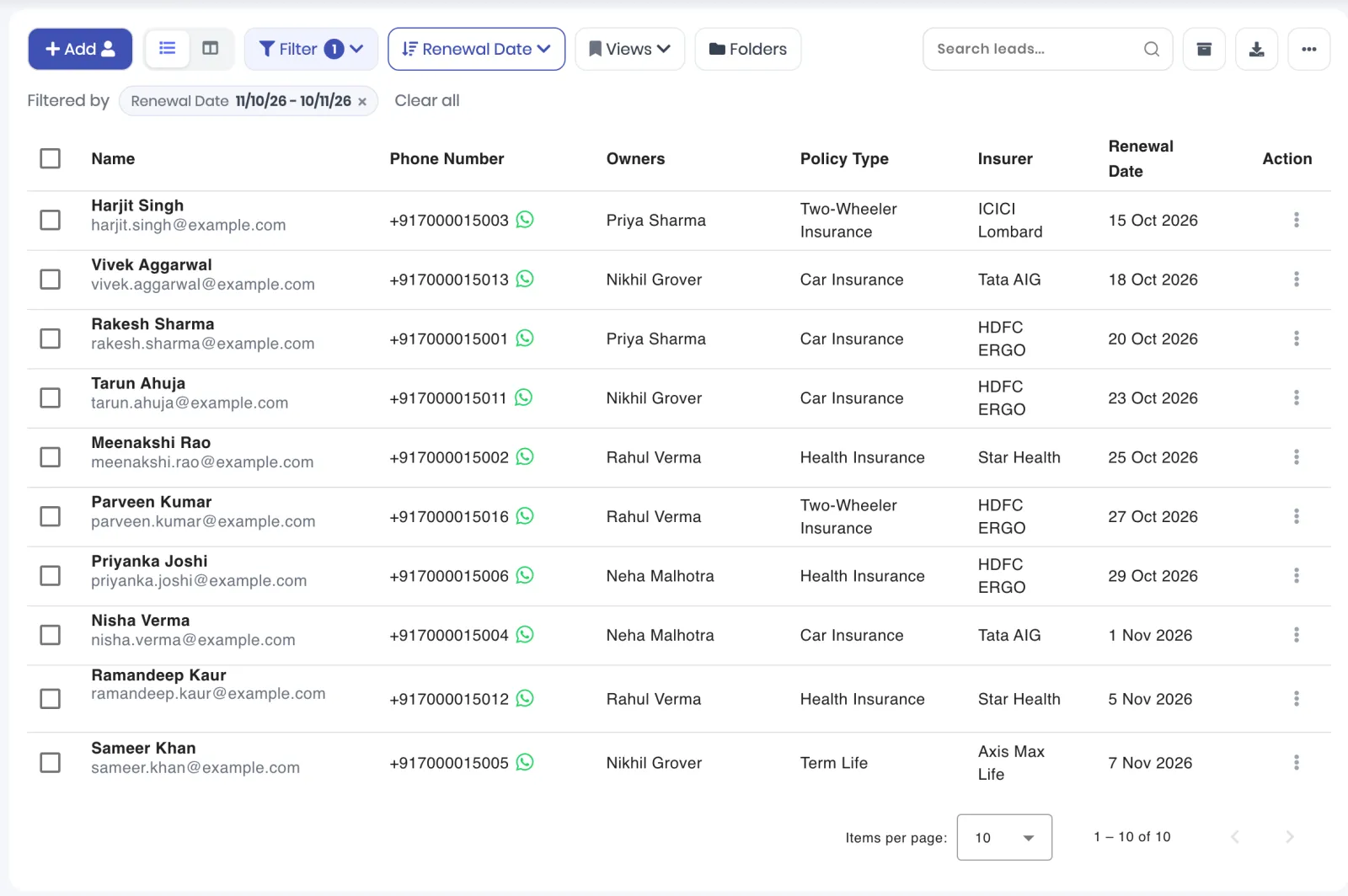Open action menu for Harjit Singh
The width and height of the screenshot is (1348, 896).
pos(1296,220)
